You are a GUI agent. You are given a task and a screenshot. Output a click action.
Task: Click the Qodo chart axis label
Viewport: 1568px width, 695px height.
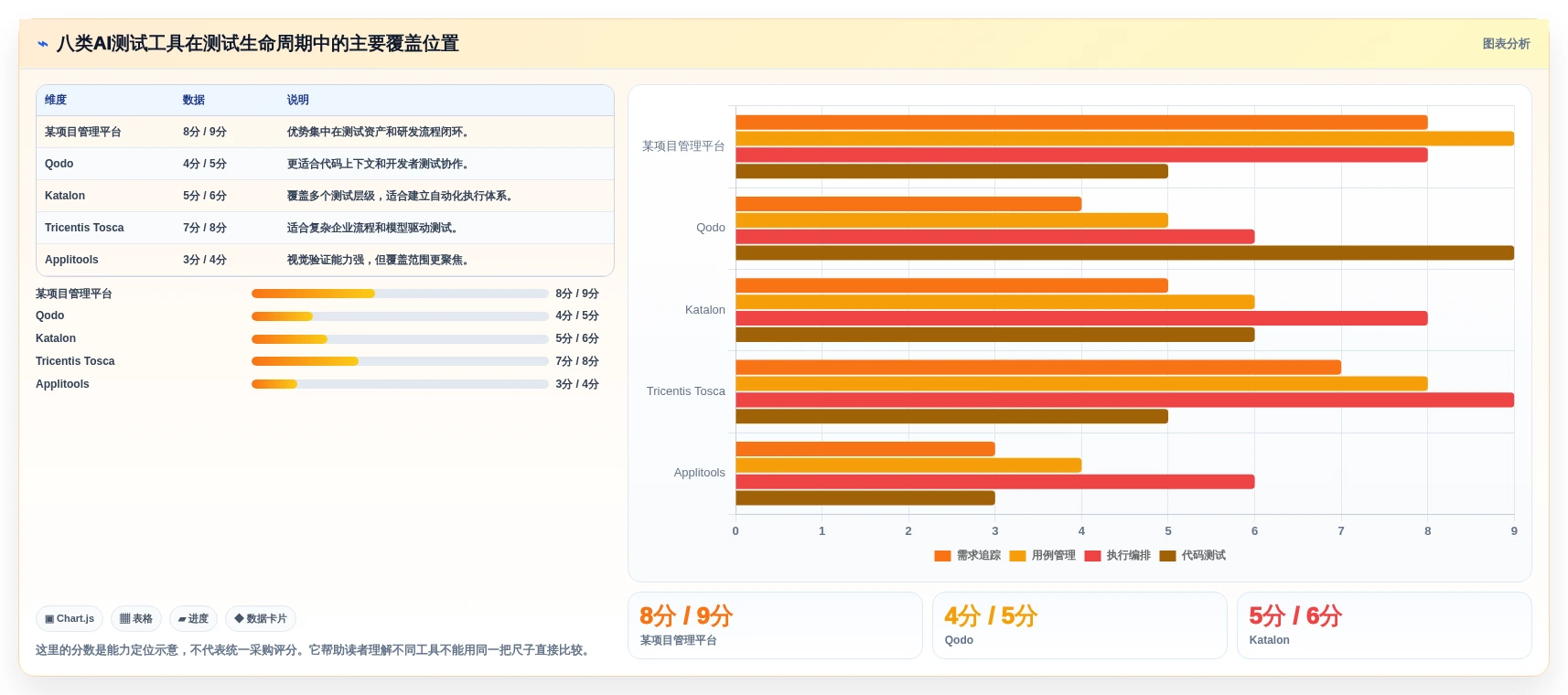pos(710,228)
